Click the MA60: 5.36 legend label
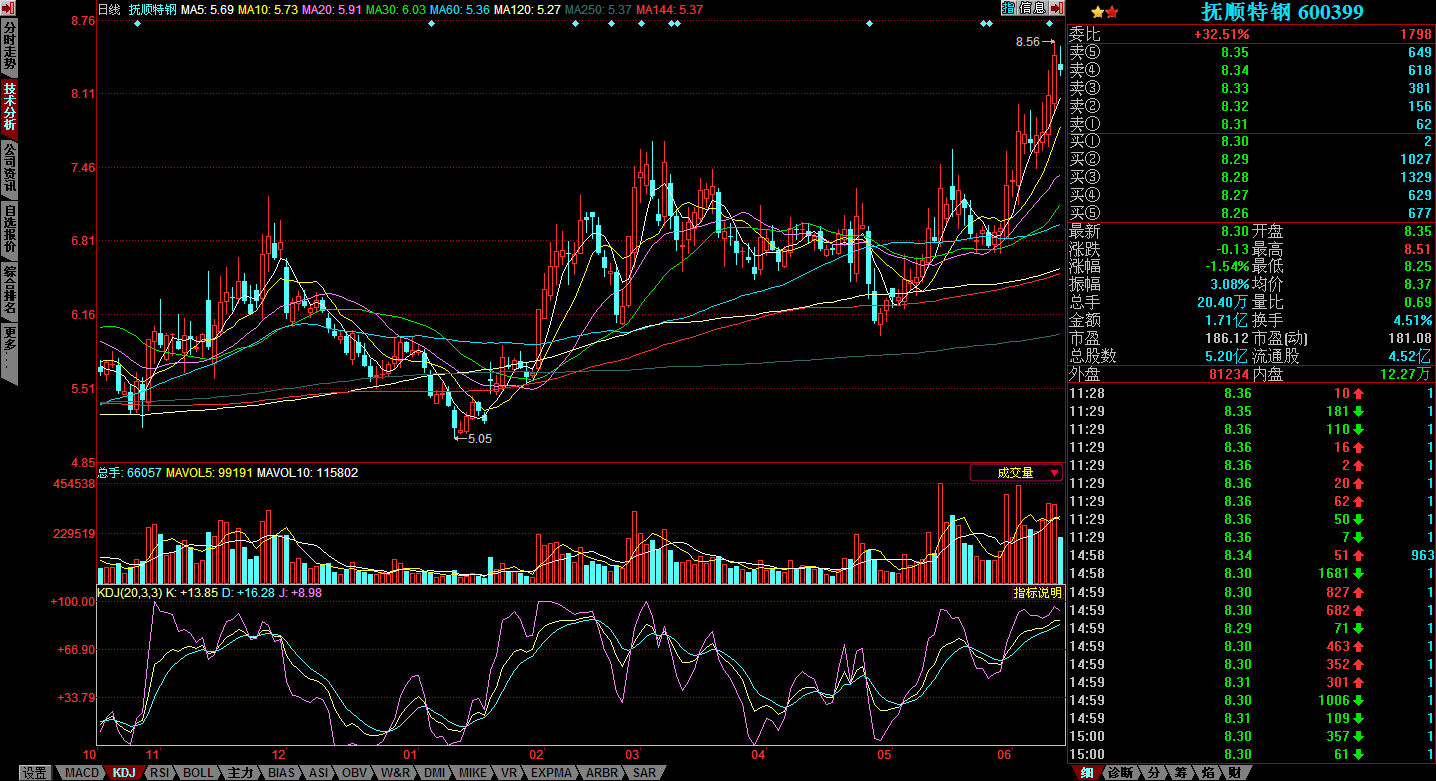Screen dimensions: 1436x781 coord(460,9)
